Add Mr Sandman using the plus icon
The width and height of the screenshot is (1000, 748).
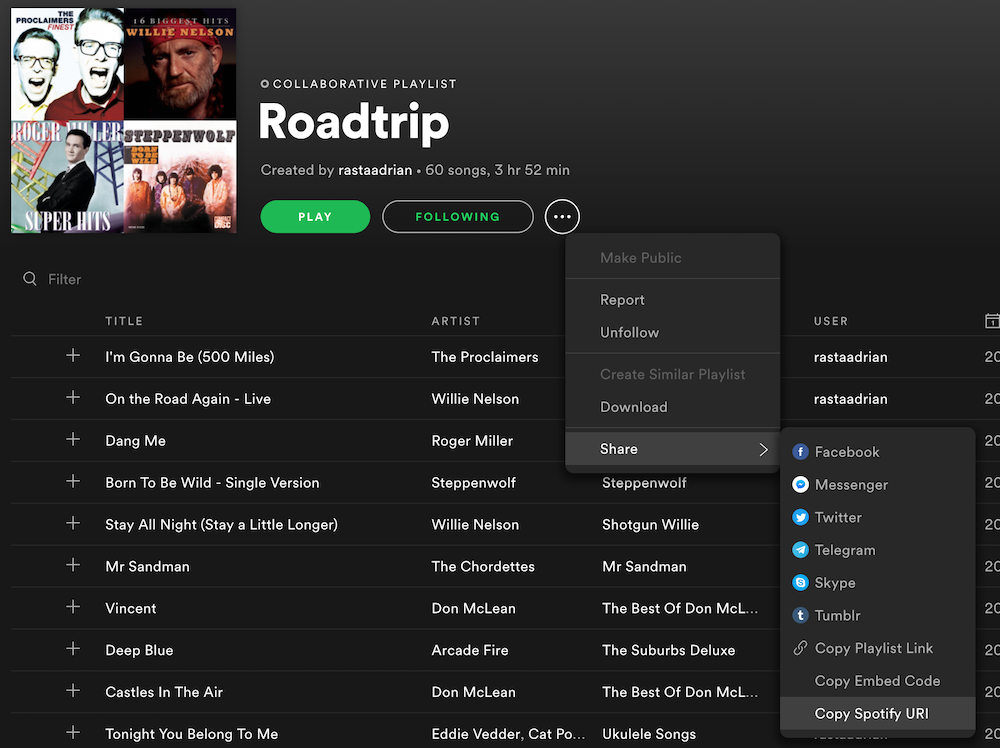point(73,565)
